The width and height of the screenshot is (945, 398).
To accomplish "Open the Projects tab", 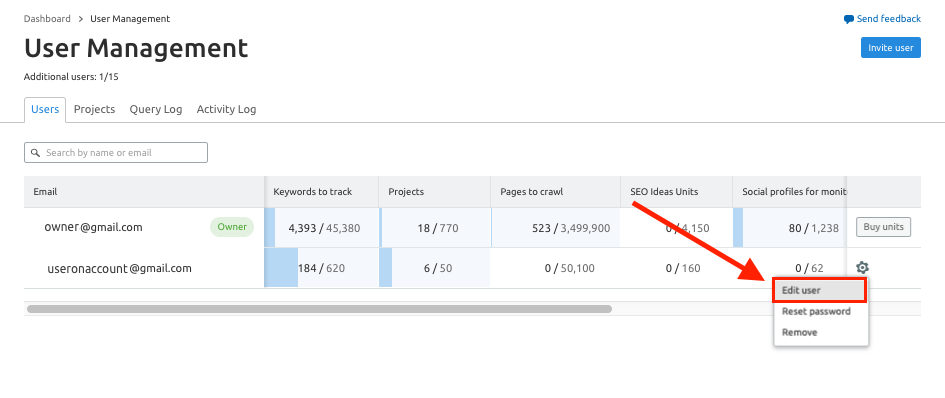I will click(x=94, y=109).
